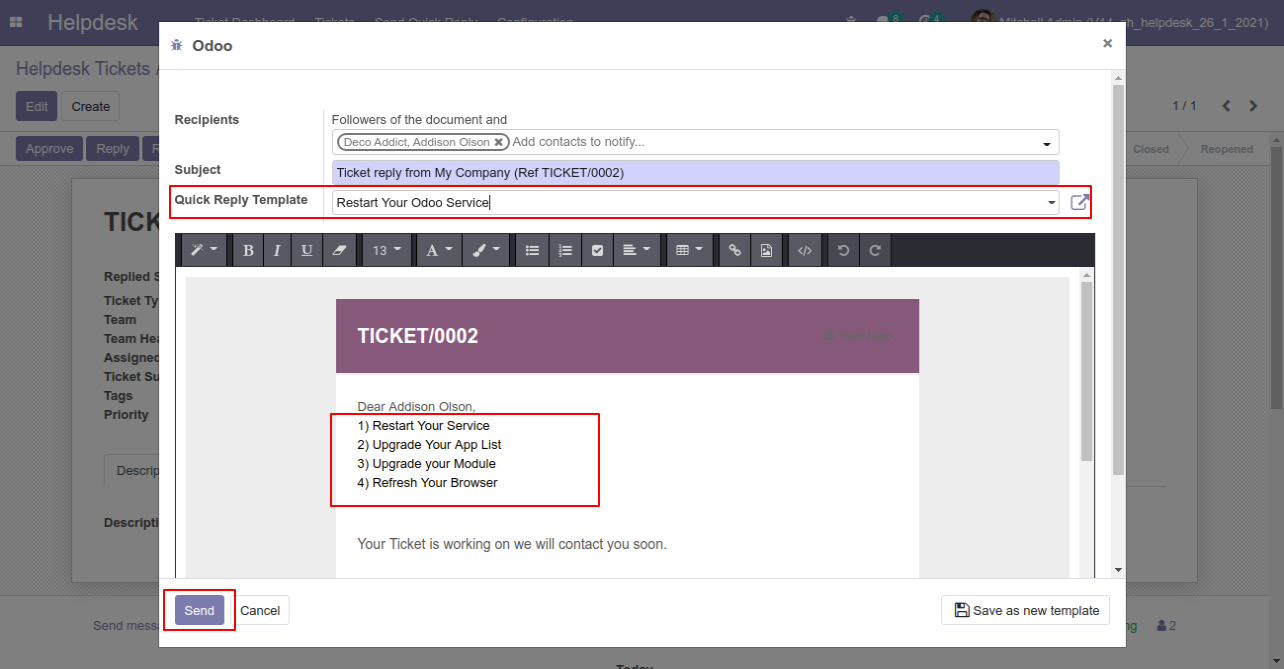Screen dimensions: 1284x669
Task: Go to the previous record arrow
Action: click(1226, 106)
